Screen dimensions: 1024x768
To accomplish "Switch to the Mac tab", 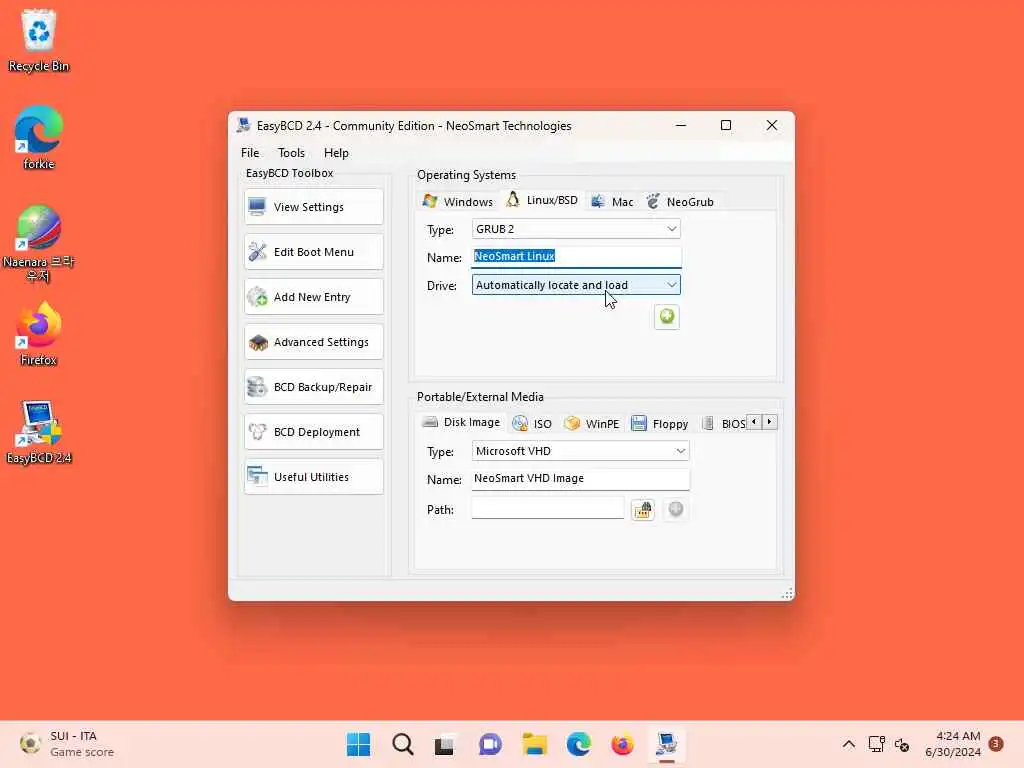I will tap(612, 202).
